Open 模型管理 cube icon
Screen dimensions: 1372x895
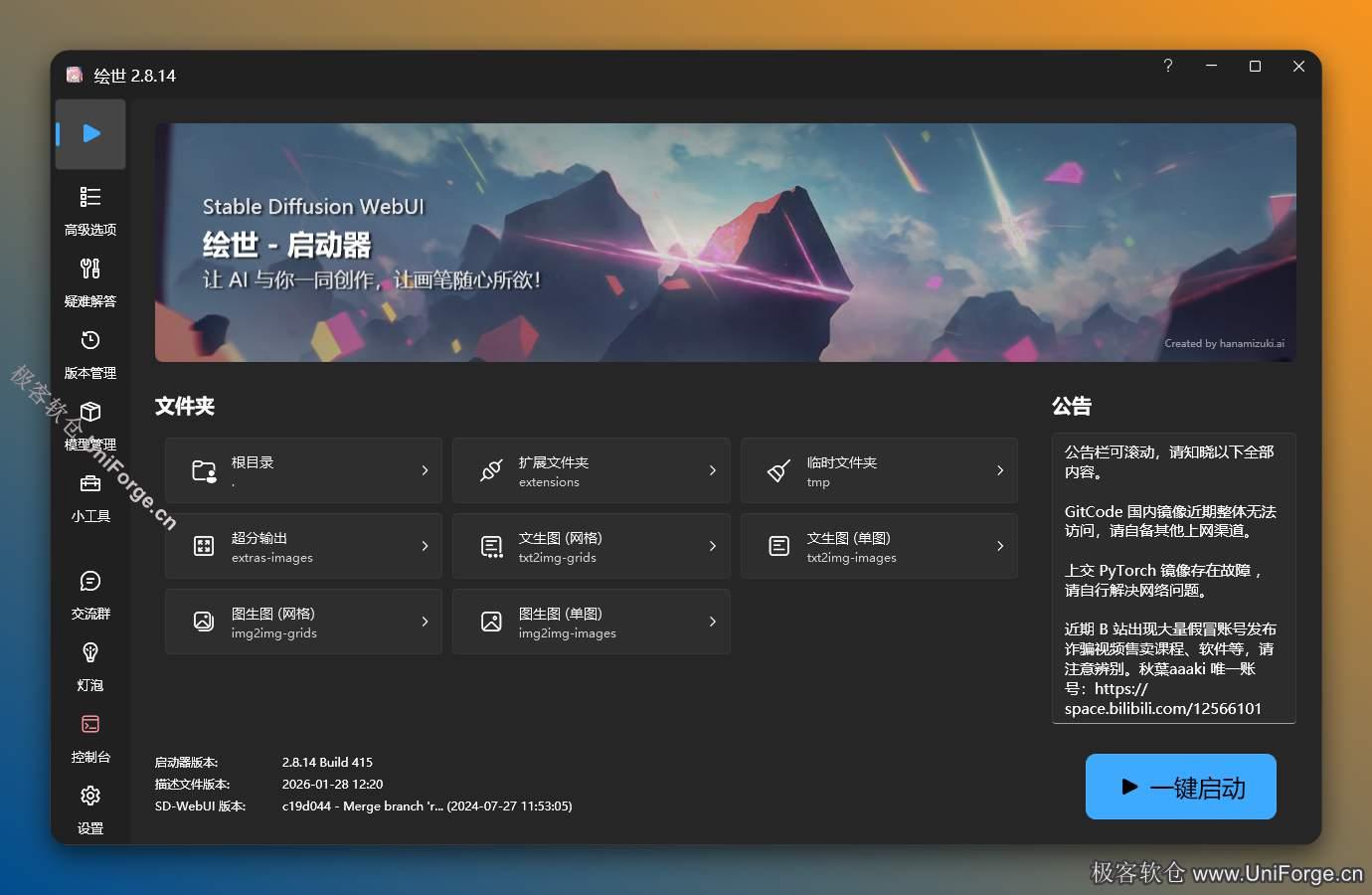pos(90,412)
